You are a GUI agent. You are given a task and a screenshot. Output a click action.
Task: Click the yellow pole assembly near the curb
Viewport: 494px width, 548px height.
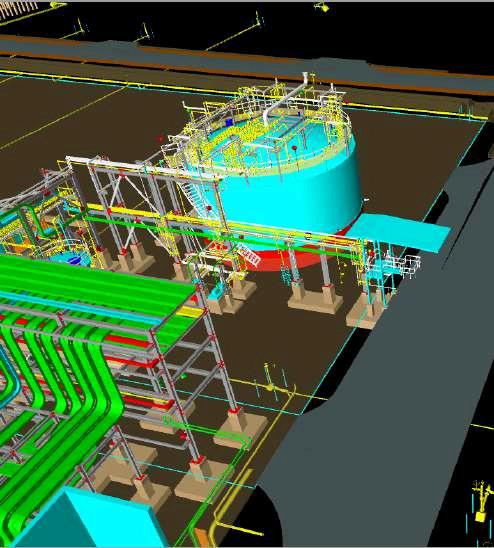point(270,383)
